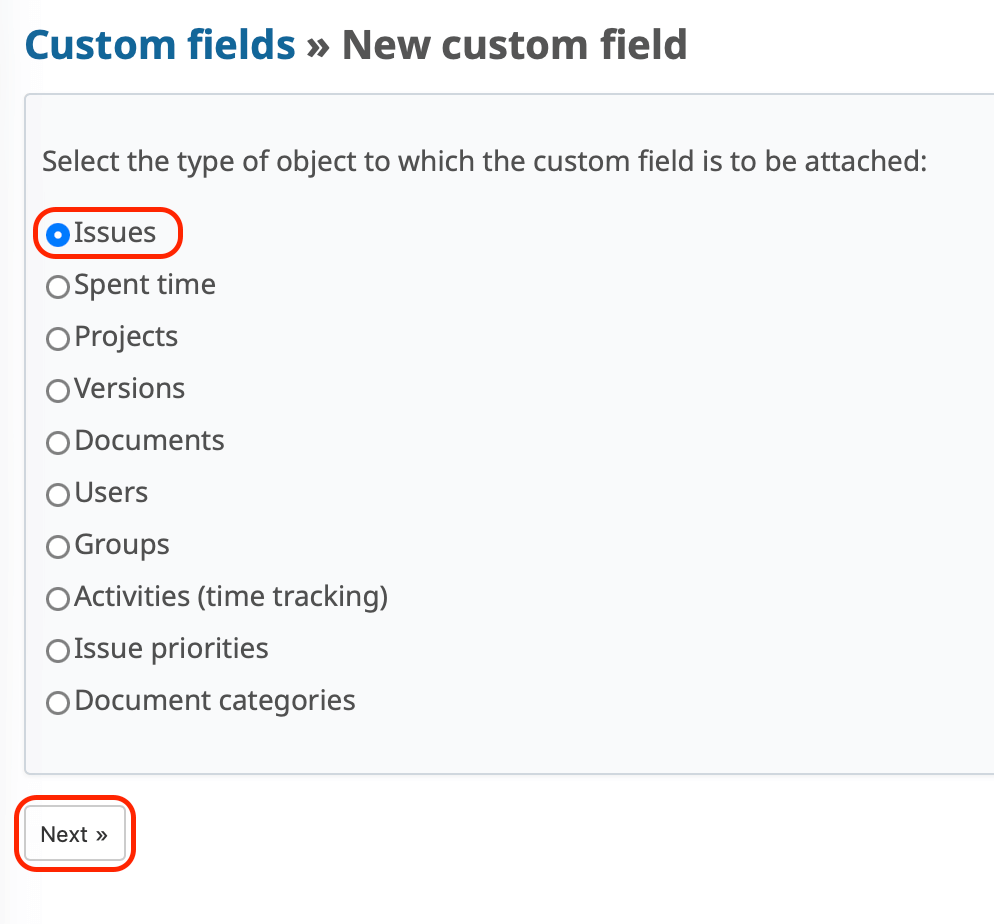Image resolution: width=994 pixels, height=924 pixels.
Task: Click the 'Groups' label text
Action: (x=122, y=545)
